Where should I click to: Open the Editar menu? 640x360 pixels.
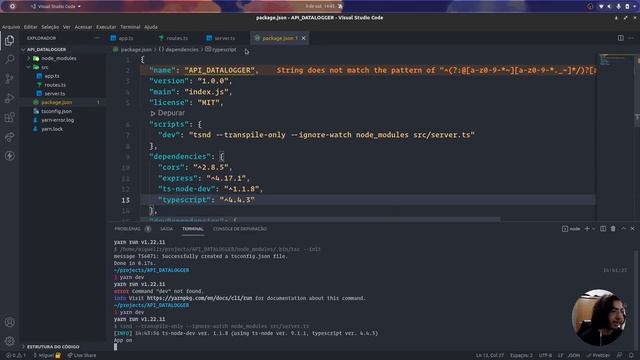(x=31, y=27)
